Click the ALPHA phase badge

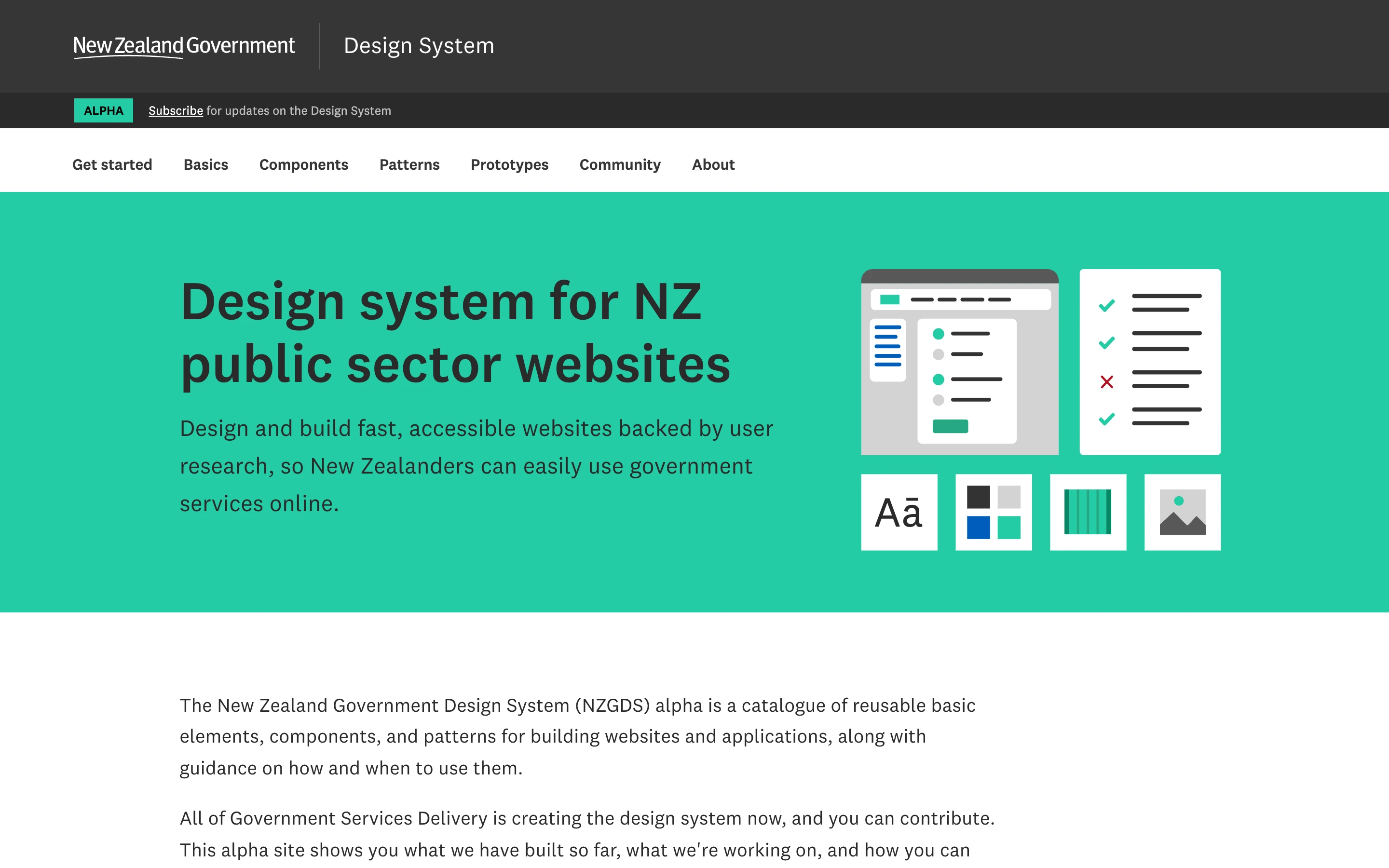point(103,110)
